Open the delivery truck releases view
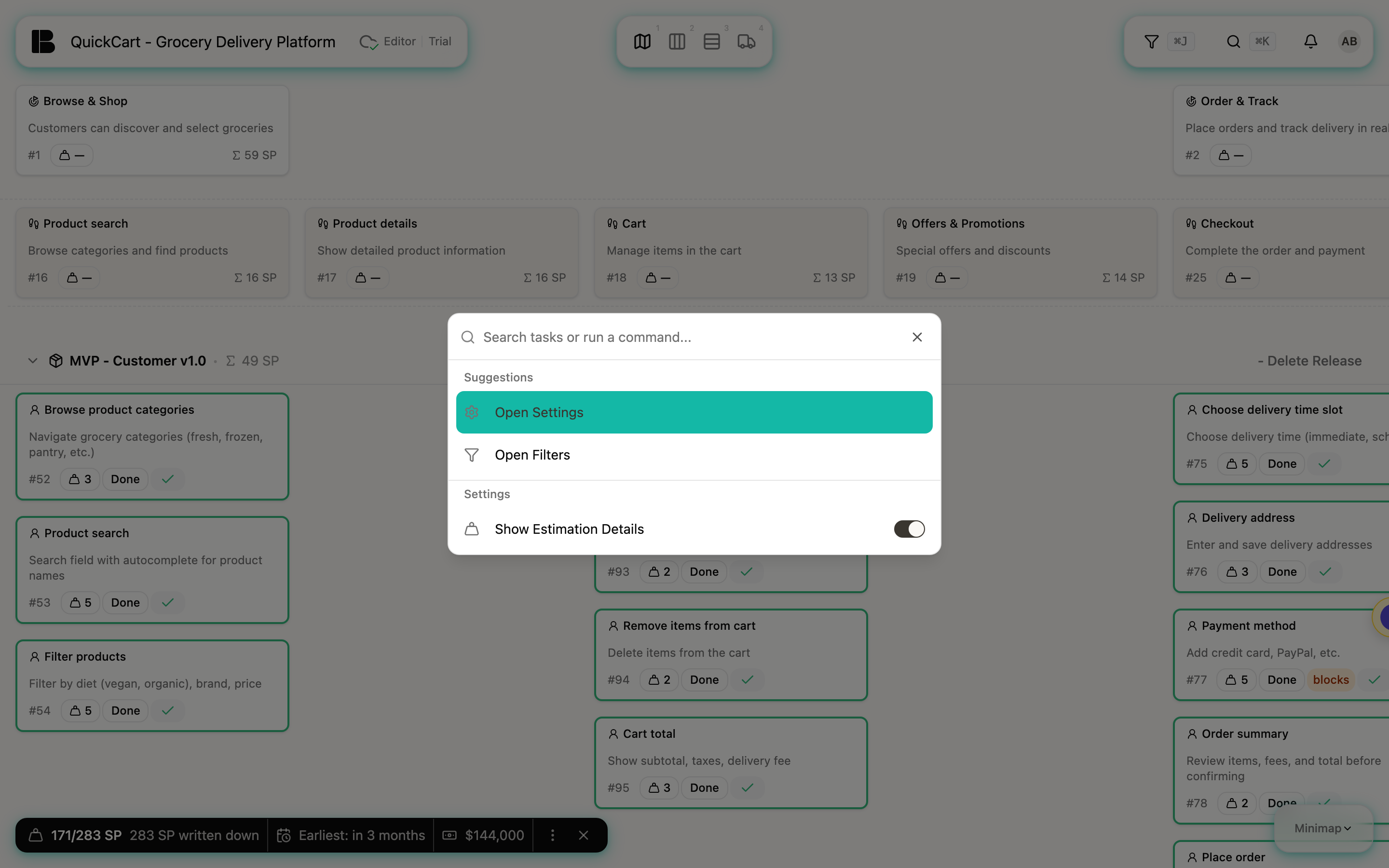This screenshot has height=868, width=1389. 746,41
